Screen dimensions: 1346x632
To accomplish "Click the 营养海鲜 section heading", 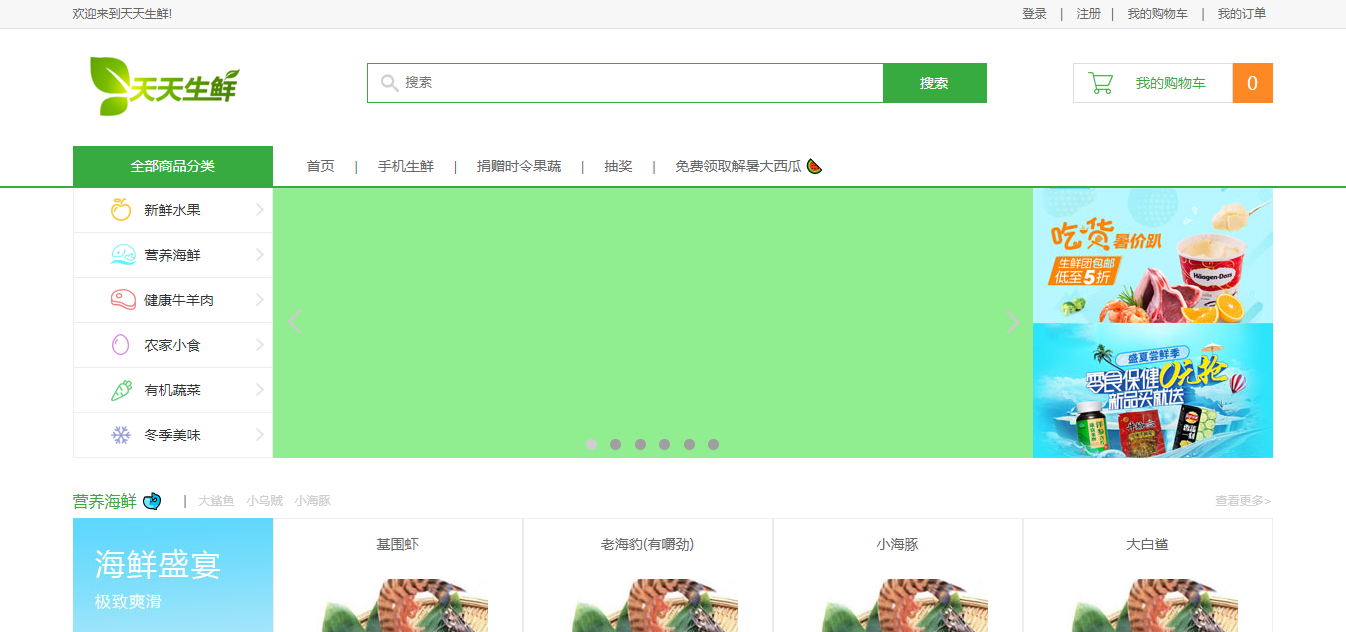I will tap(105, 501).
